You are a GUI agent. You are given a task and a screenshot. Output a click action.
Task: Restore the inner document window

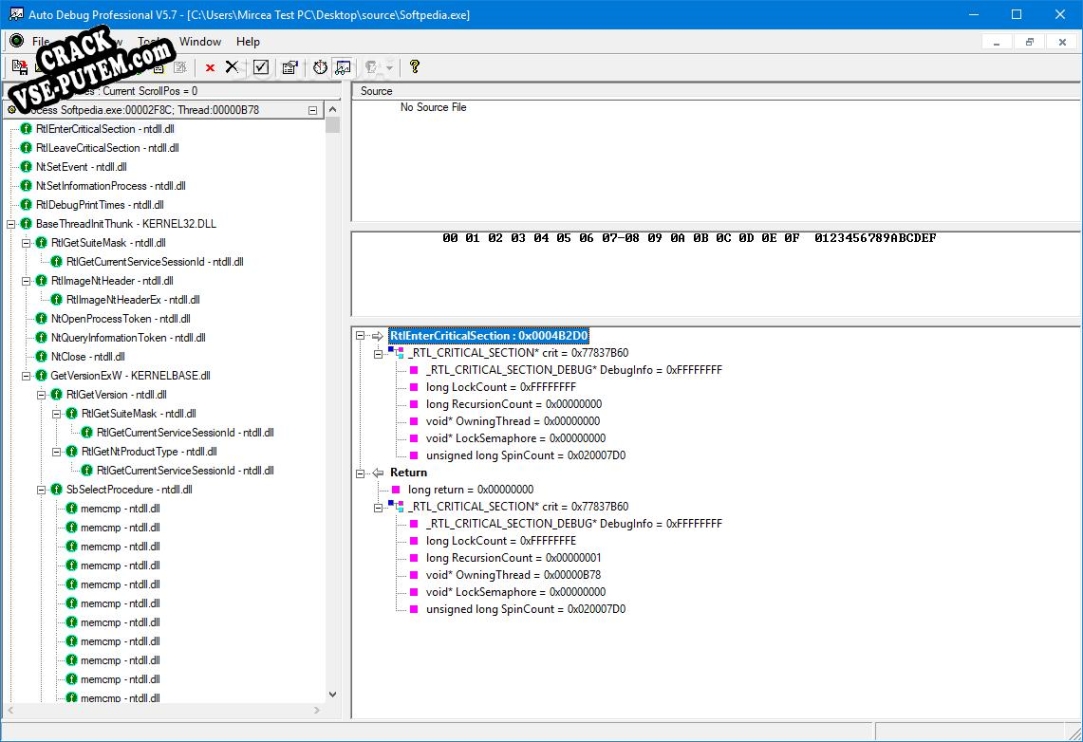tap(1029, 42)
